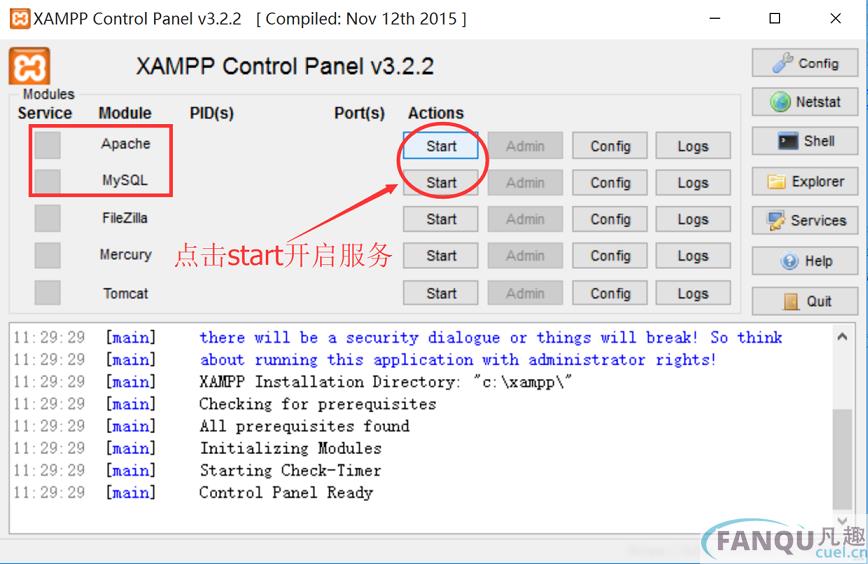Start the Apache module
The image size is (868, 564).
tap(441, 146)
